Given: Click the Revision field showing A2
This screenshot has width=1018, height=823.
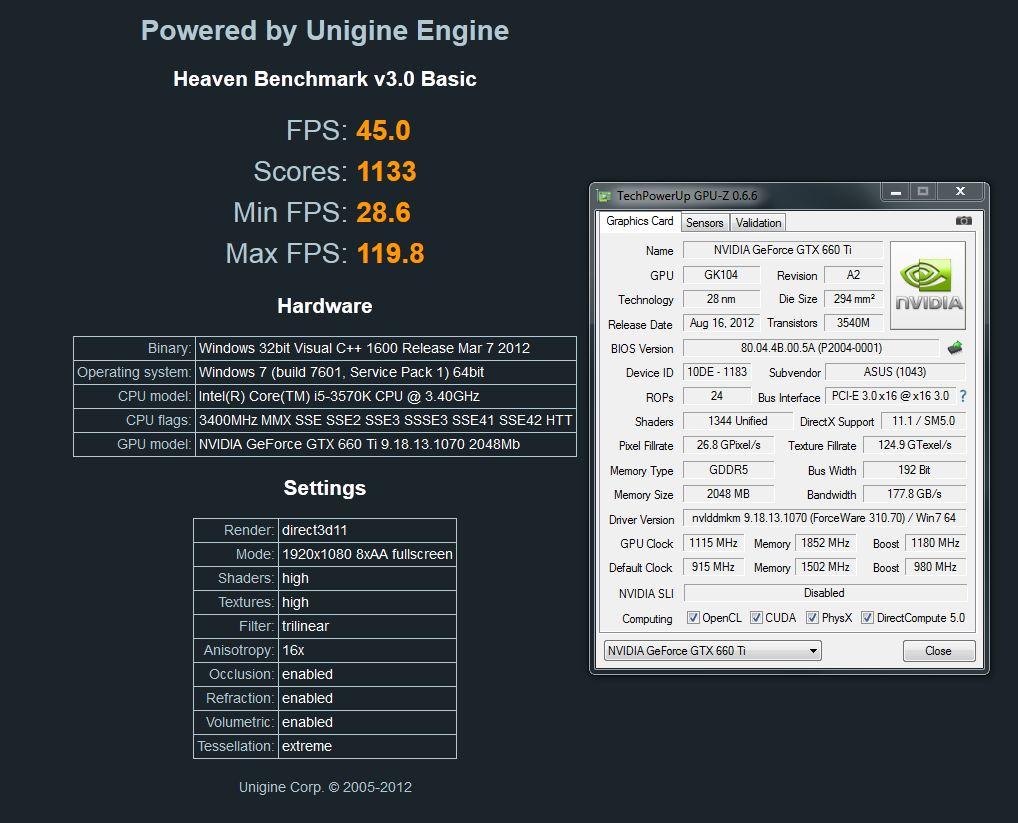Looking at the screenshot, I should click(853, 275).
